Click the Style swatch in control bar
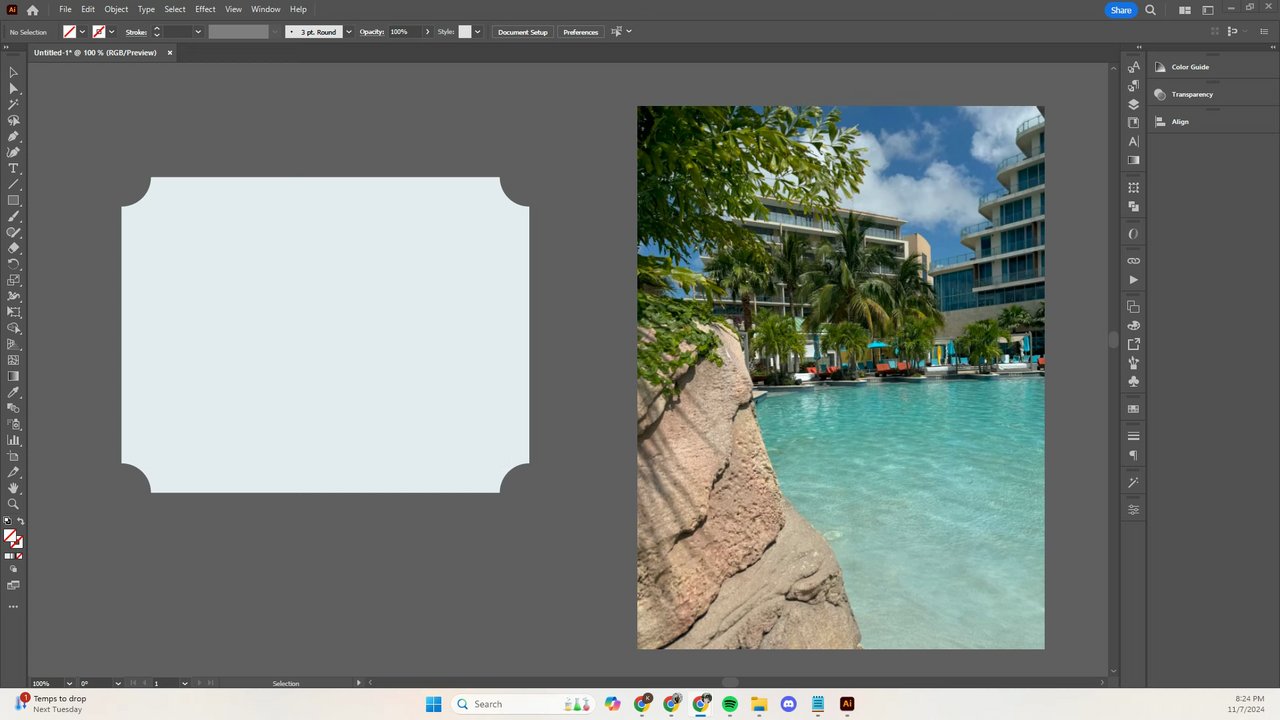 (x=465, y=32)
